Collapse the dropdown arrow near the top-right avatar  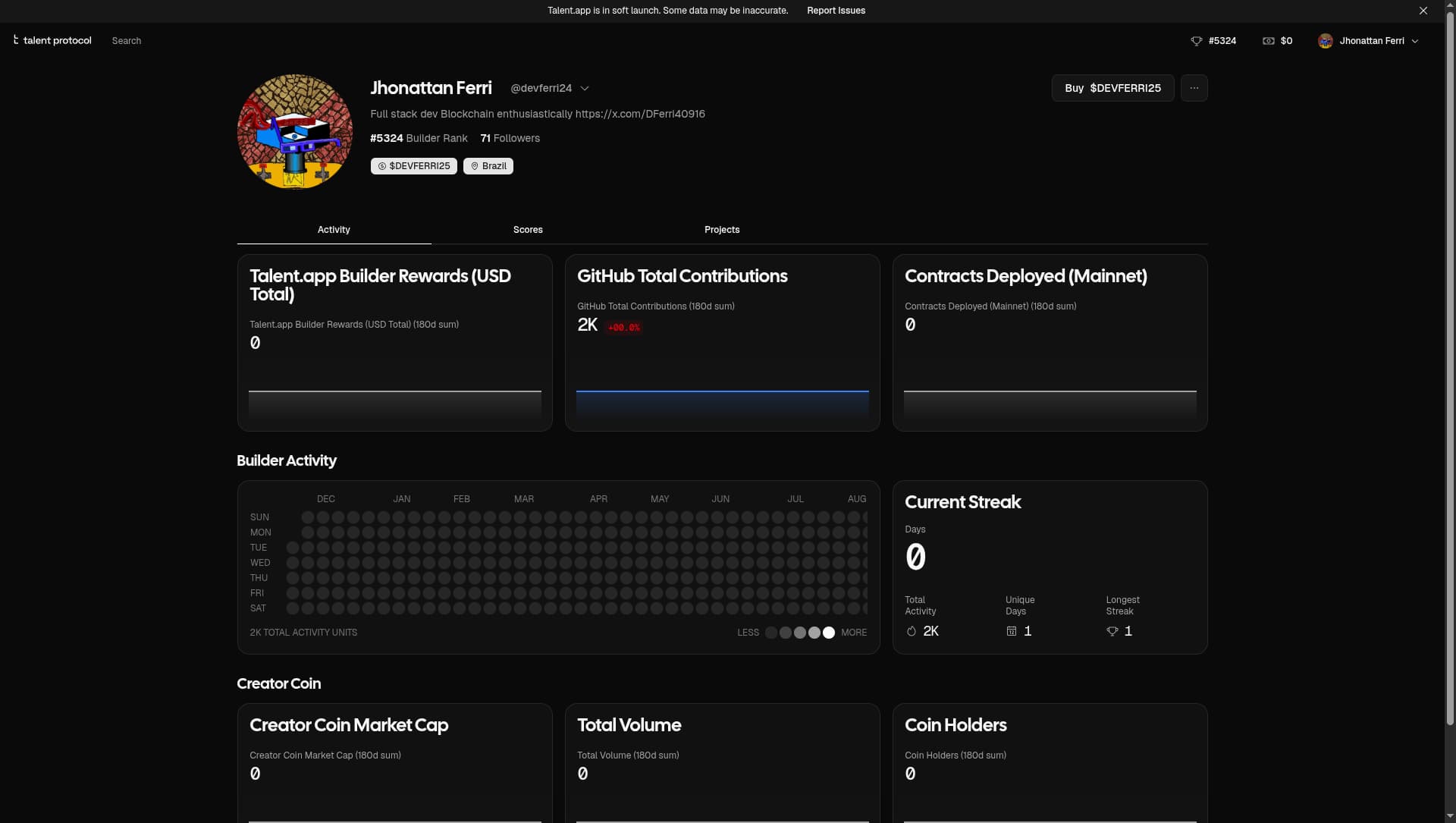coord(1415,41)
